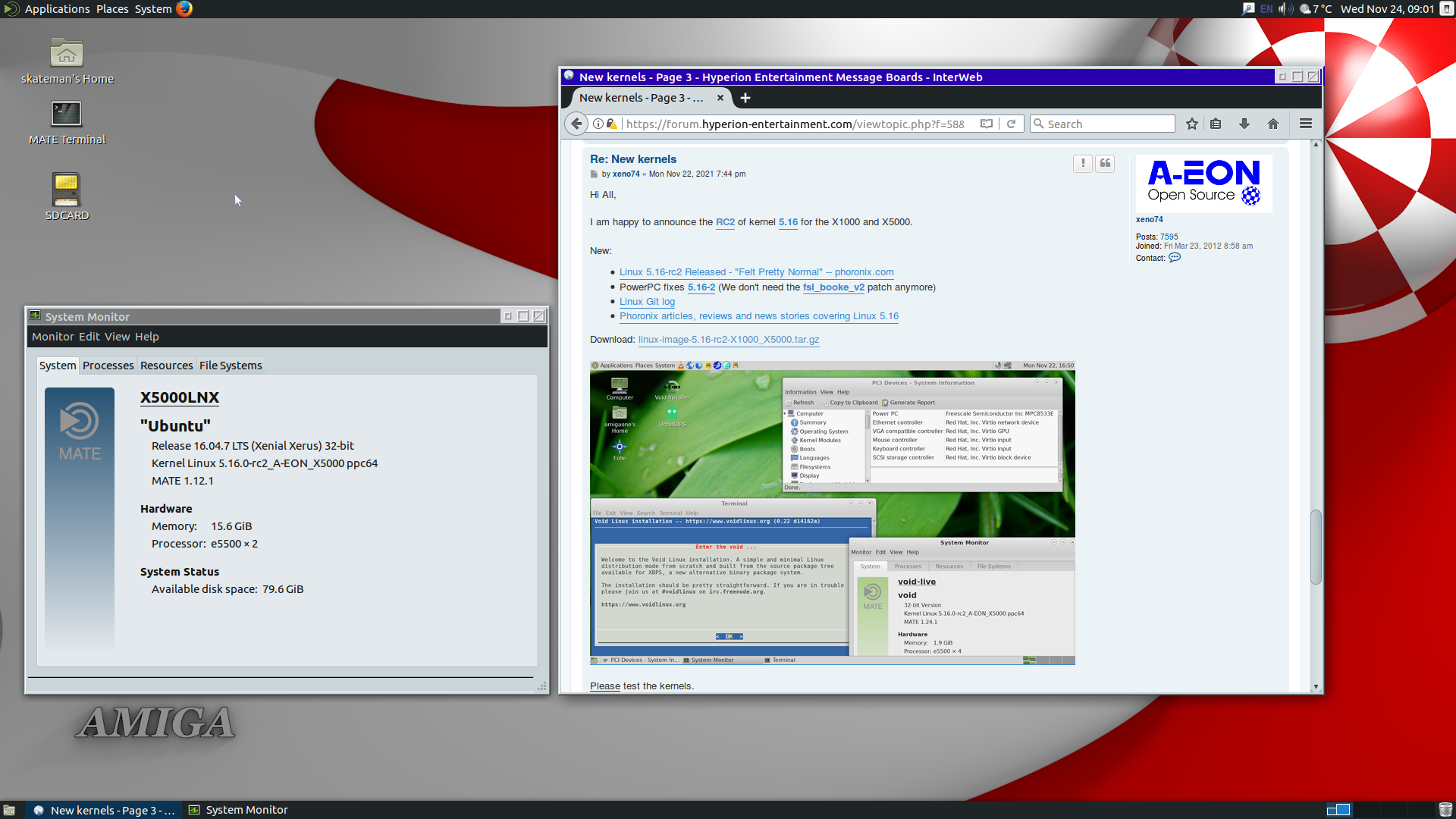Open xeno74 author link below post title
The image size is (1456, 819).
(626, 174)
